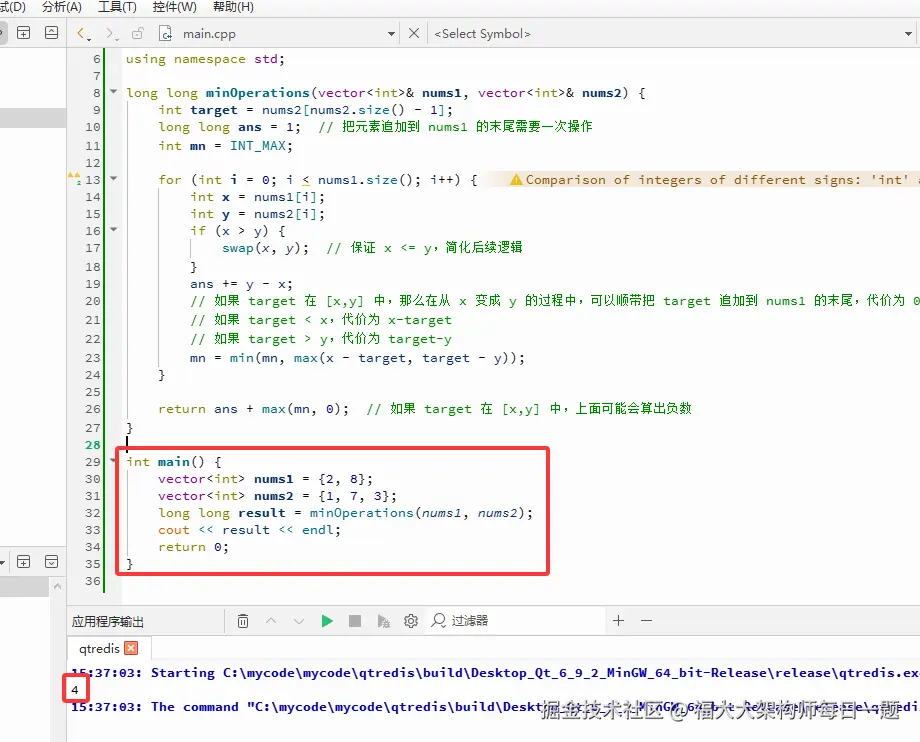Collapse the main function at line 29
Image resolution: width=920 pixels, height=742 pixels.
[x=113, y=460]
